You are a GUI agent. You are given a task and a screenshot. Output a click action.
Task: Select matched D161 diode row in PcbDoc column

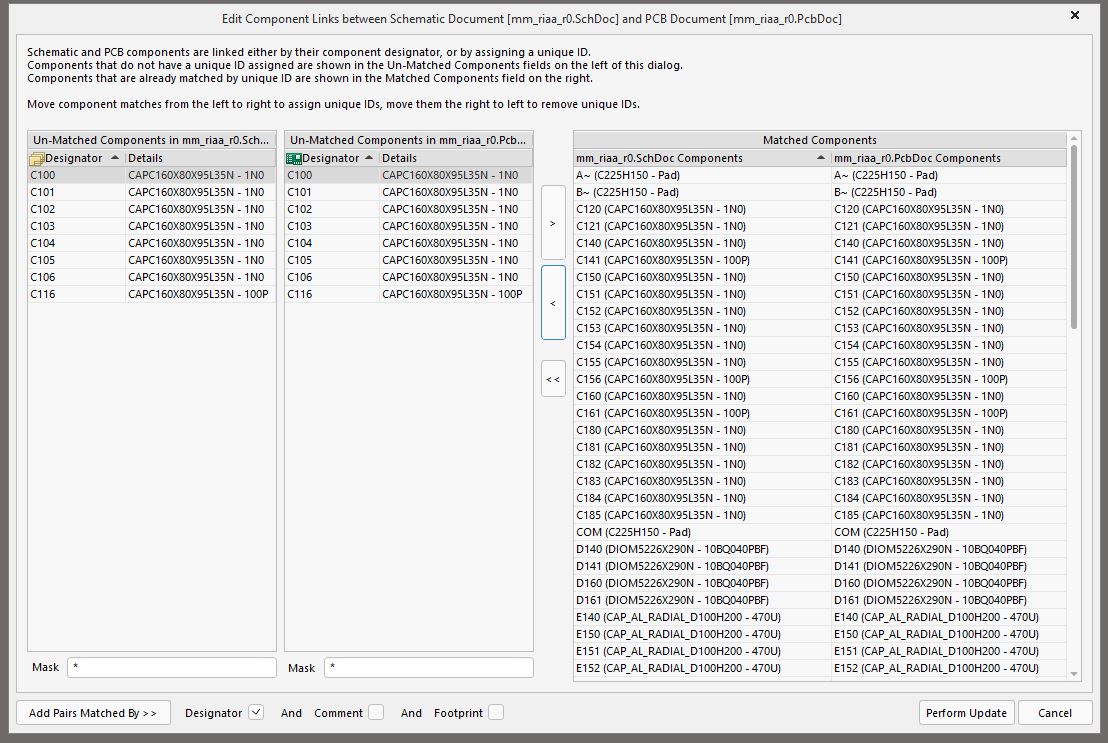coord(948,599)
